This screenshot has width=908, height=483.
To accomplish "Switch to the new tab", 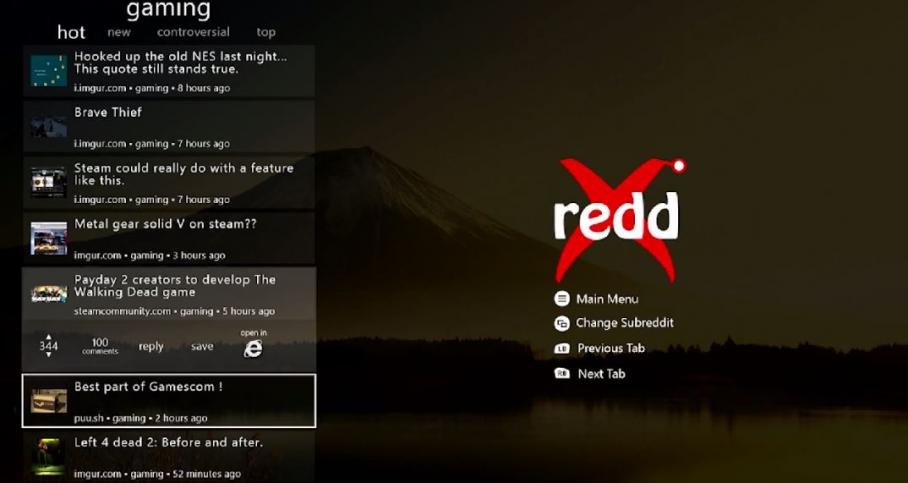I will (x=119, y=32).
